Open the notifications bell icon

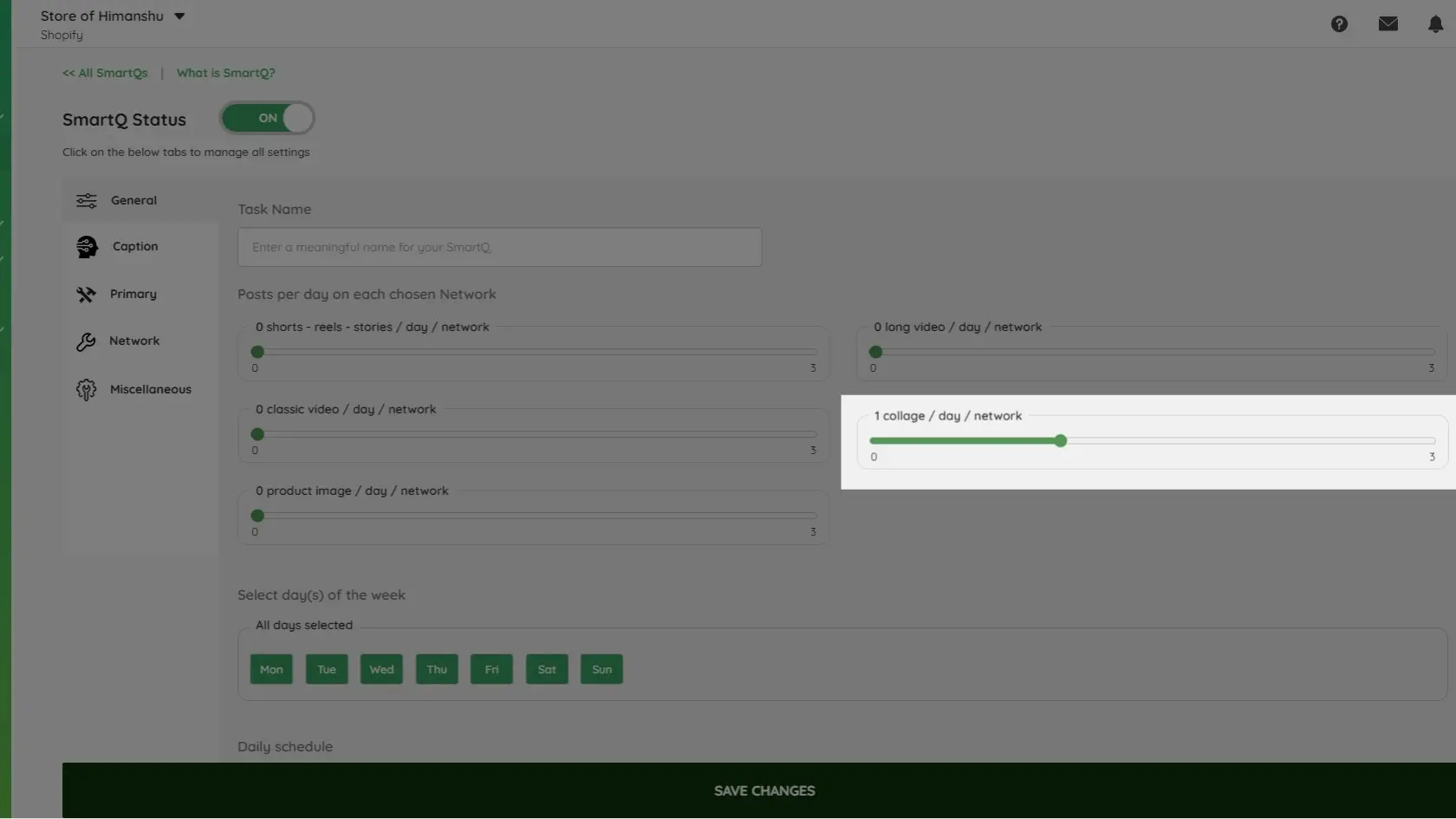click(1435, 24)
